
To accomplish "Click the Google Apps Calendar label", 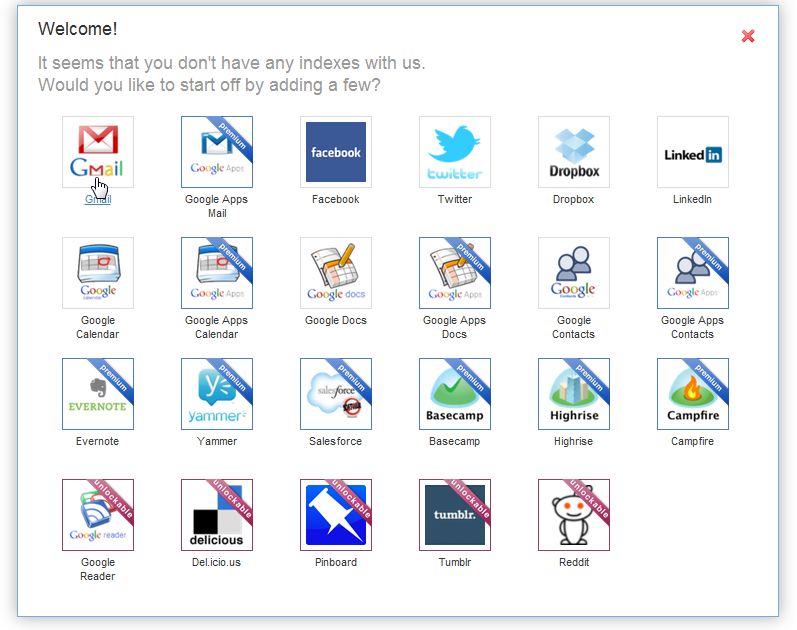I will point(217,327).
